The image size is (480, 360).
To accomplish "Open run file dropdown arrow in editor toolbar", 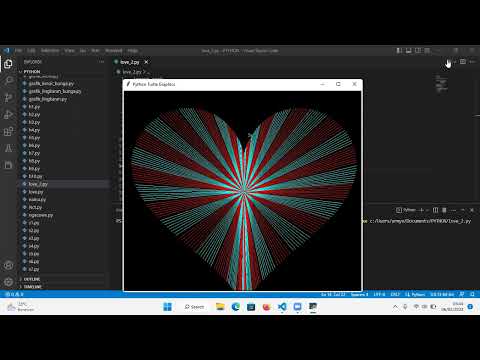I will pyautogui.click(x=455, y=62).
